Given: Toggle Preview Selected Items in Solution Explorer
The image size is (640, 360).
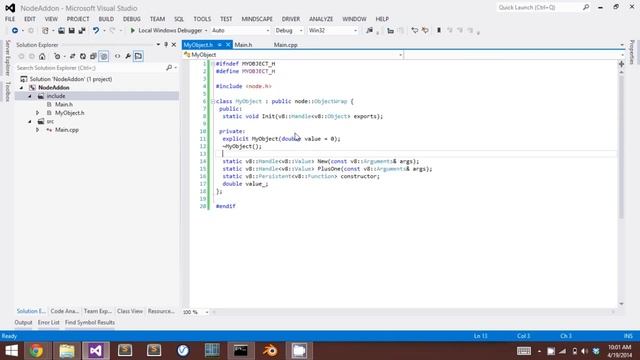Looking at the screenshot, I should [x=138, y=56].
